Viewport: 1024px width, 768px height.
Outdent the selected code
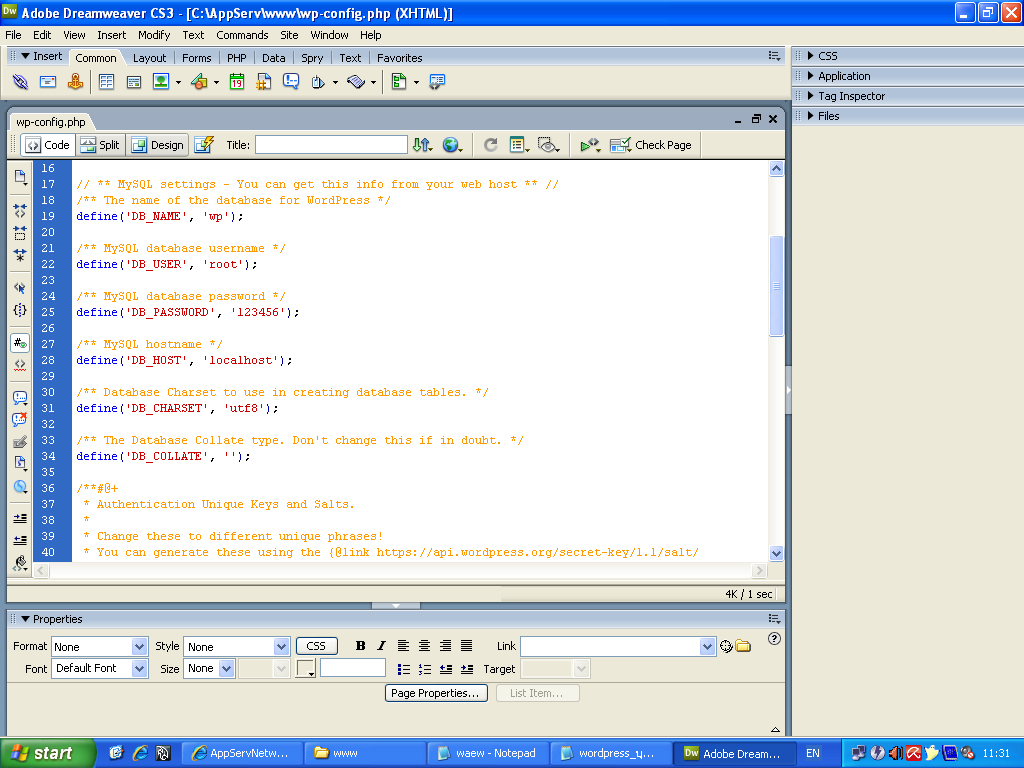tap(20, 540)
